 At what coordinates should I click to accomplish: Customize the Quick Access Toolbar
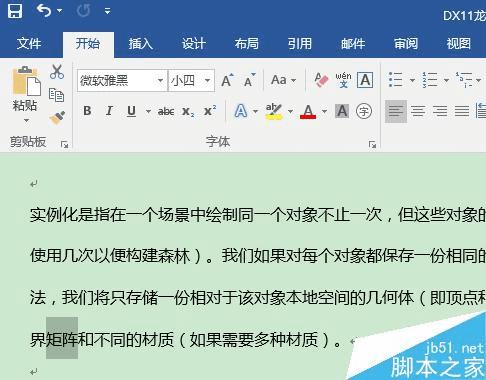[107, 11]
